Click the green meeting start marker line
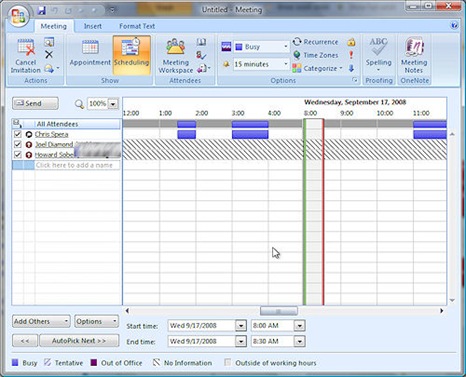466x377 pixels. [304, 212]
